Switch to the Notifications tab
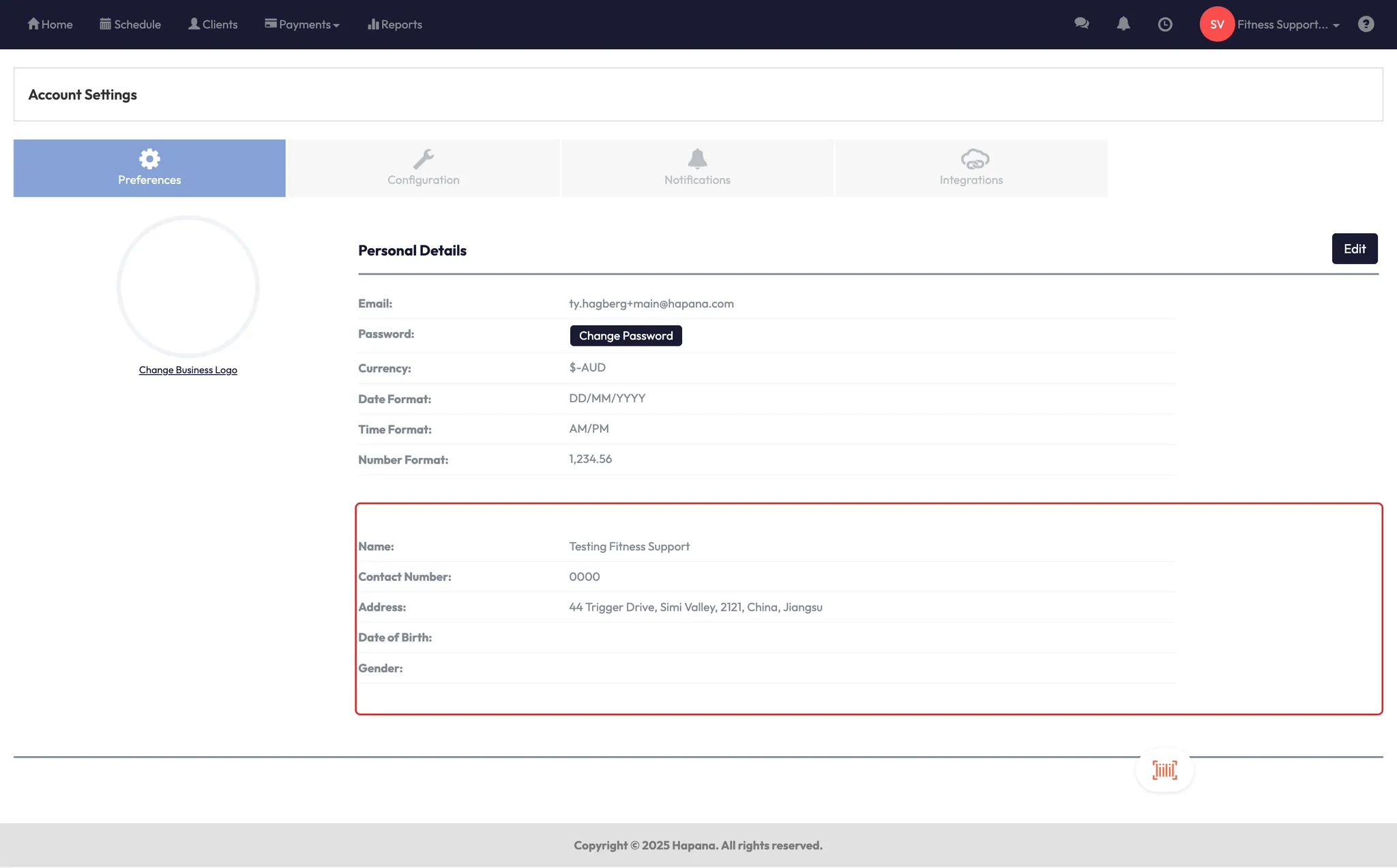The height and width of the screenshot is (868, 1397). point(697,168)
